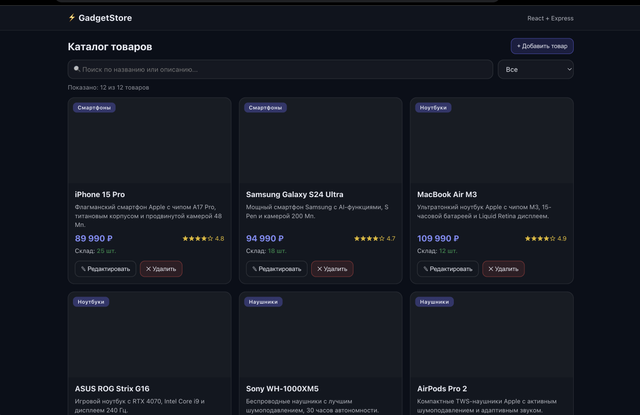
Task: Click the Смартфоны badge on Samsung card
Action: pos(265,108)
